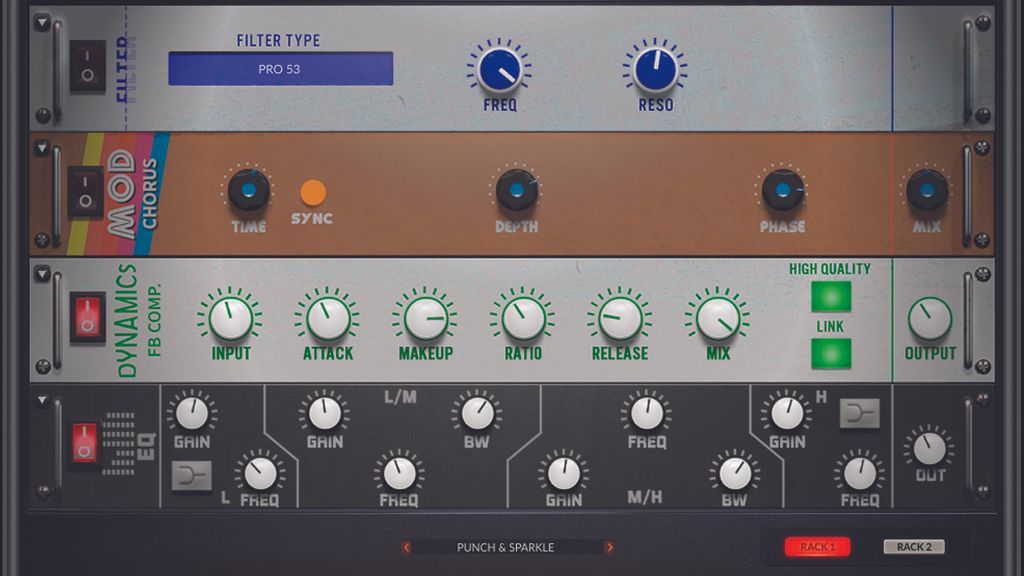Toggle the Filter module power switch
This screenshot has width=1024, height=576.
[88, 67]
